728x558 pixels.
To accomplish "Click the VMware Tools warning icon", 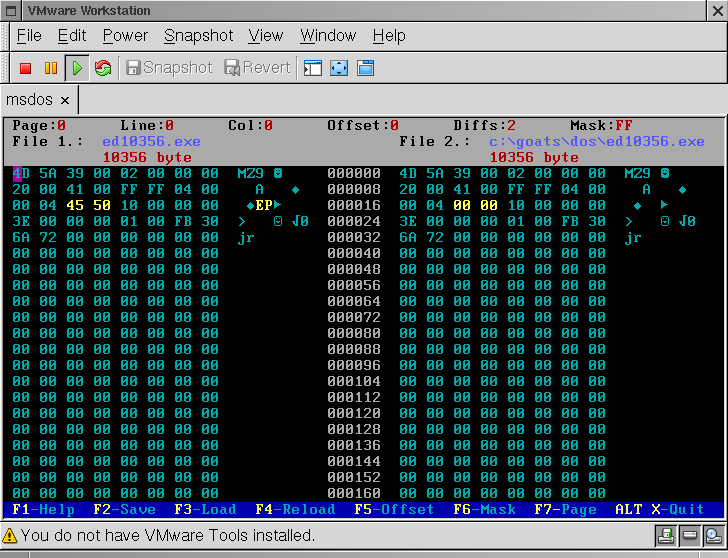I will pos(9,536).
